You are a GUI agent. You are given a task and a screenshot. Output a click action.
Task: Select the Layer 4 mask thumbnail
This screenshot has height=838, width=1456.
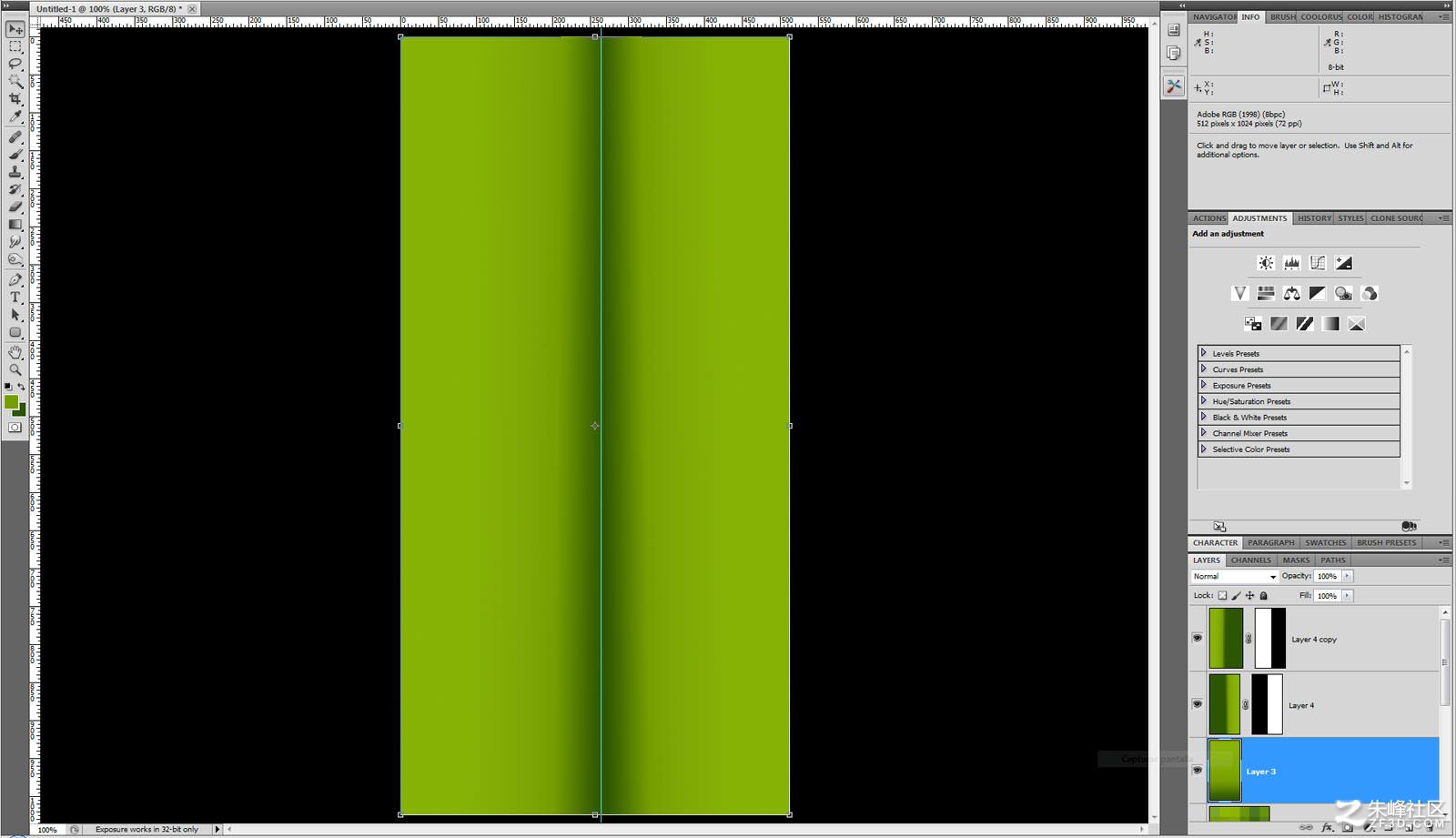[1267, 704]
